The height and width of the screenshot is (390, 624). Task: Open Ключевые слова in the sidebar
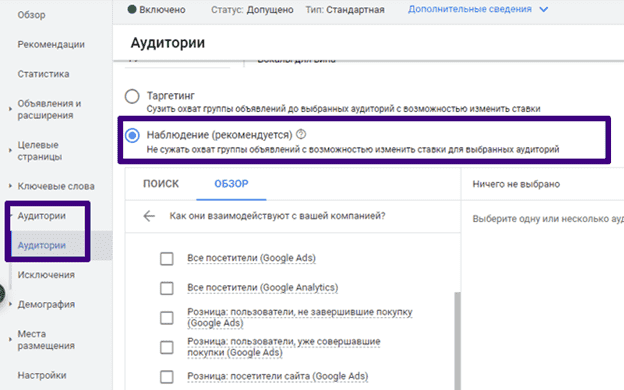click(x=56, y=186)
